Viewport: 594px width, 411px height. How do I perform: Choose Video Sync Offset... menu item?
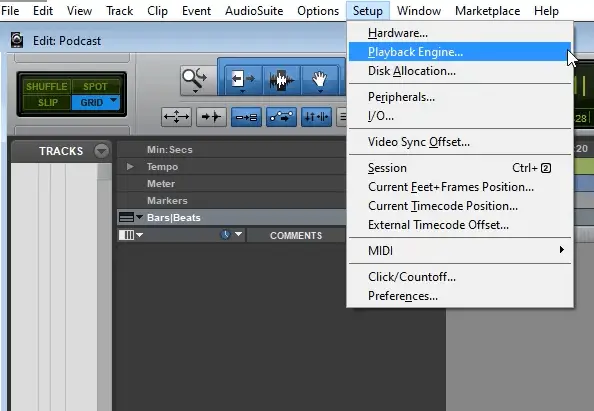[x=460, y=142]
